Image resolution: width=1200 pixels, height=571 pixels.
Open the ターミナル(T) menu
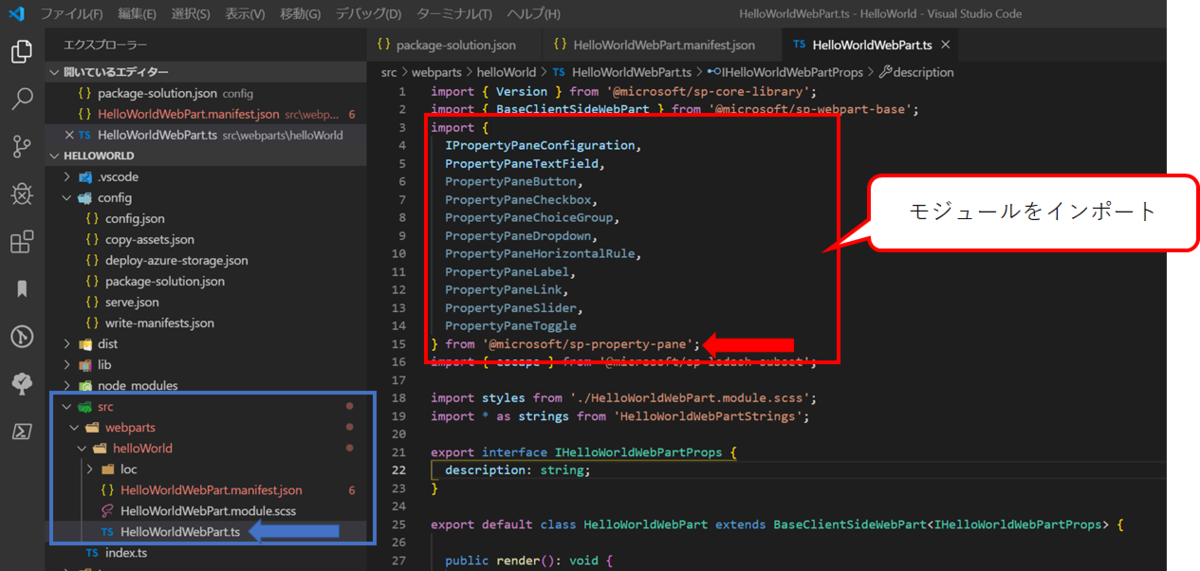[454, 14]
